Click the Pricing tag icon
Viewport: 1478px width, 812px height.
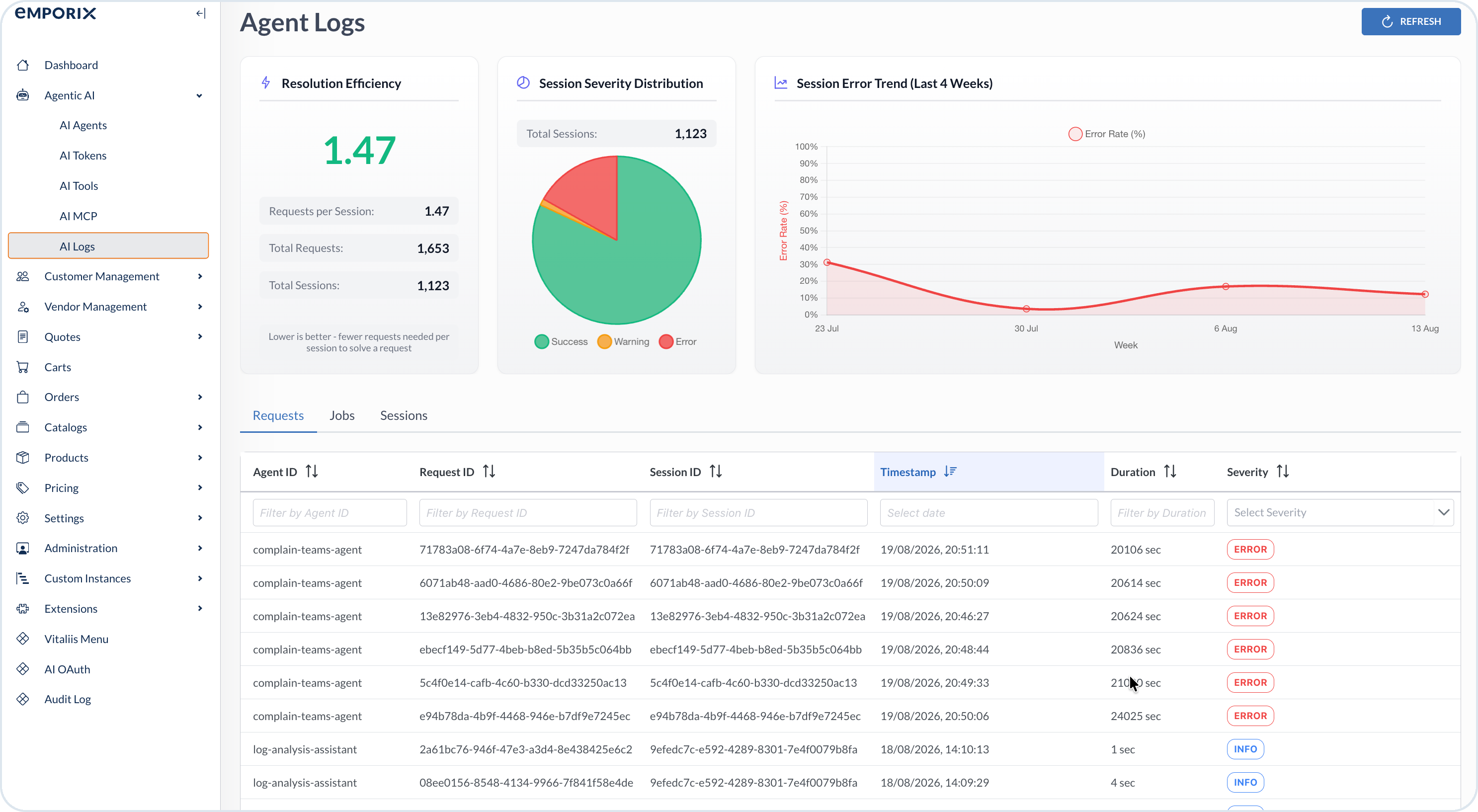coord(23,488)
